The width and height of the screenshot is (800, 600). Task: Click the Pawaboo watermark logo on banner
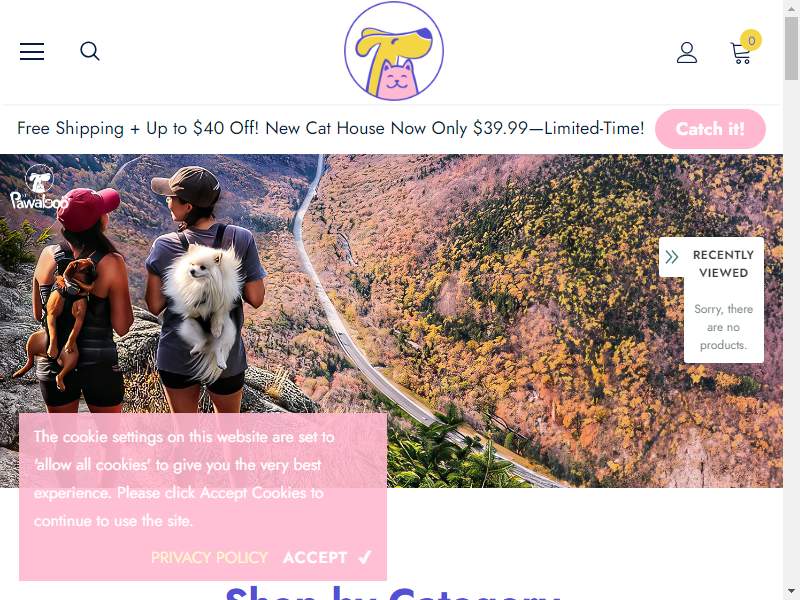pos(39,187)
